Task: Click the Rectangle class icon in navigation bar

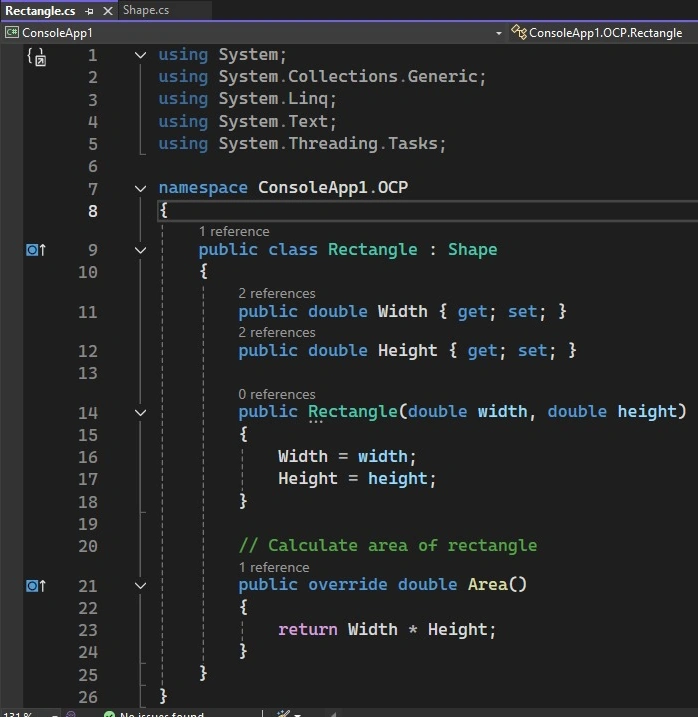Action: (519, 32)
